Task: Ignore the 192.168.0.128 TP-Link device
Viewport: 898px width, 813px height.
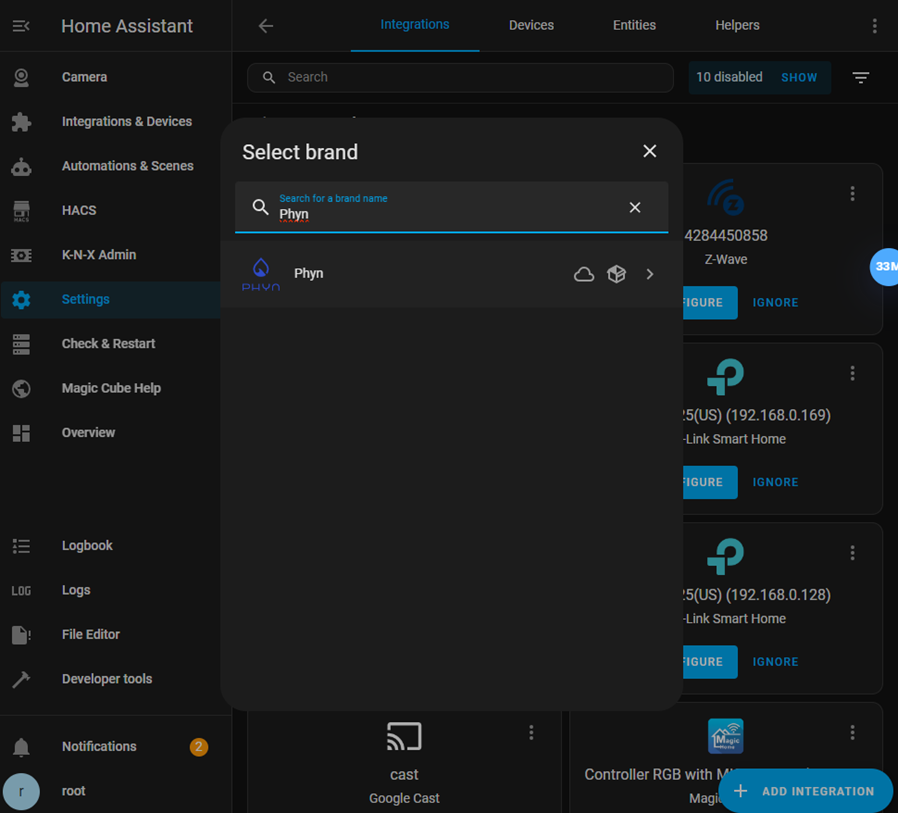Action: [775, 662]
